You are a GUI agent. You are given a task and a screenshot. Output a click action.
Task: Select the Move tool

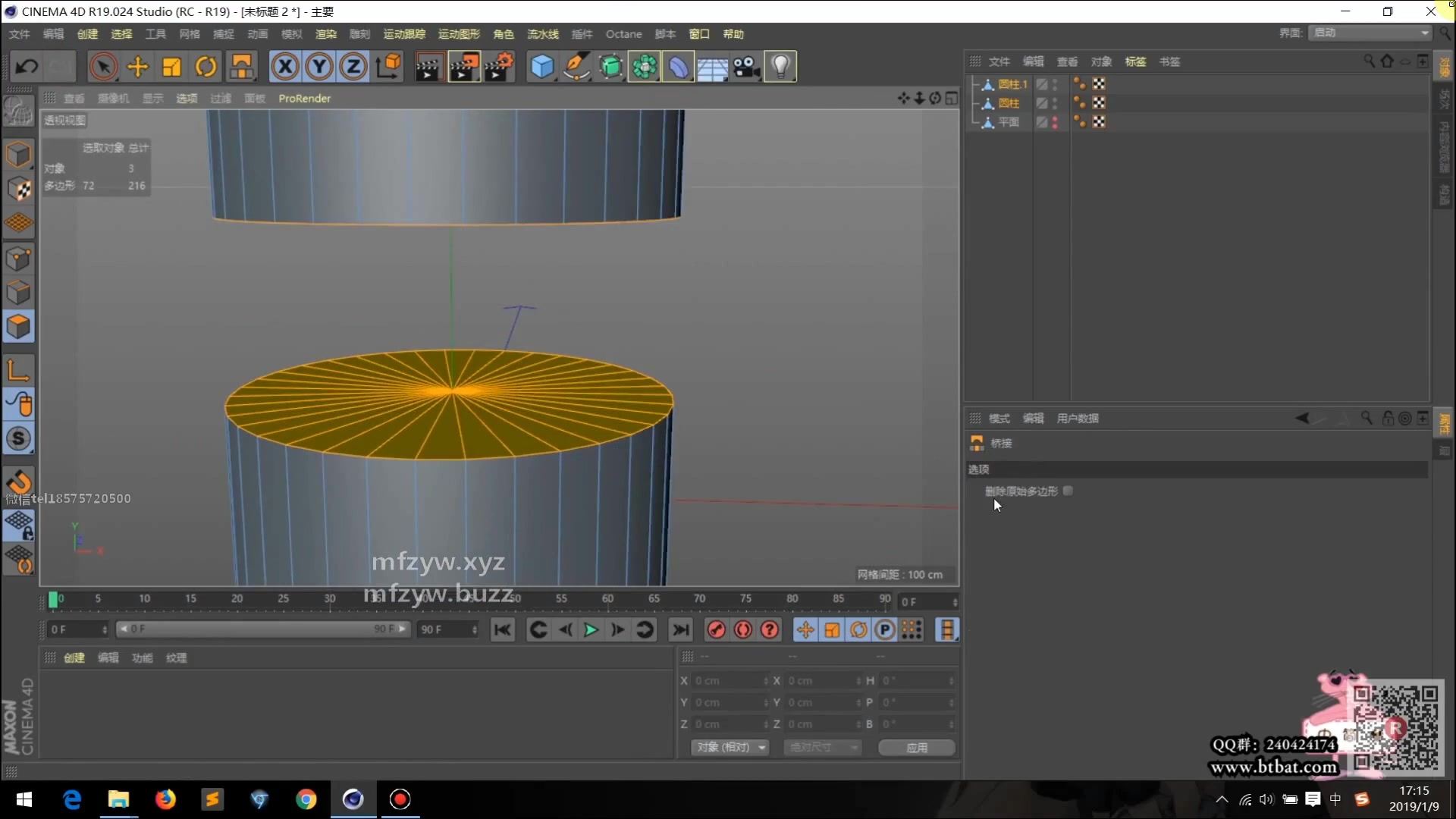pos(137,67)
